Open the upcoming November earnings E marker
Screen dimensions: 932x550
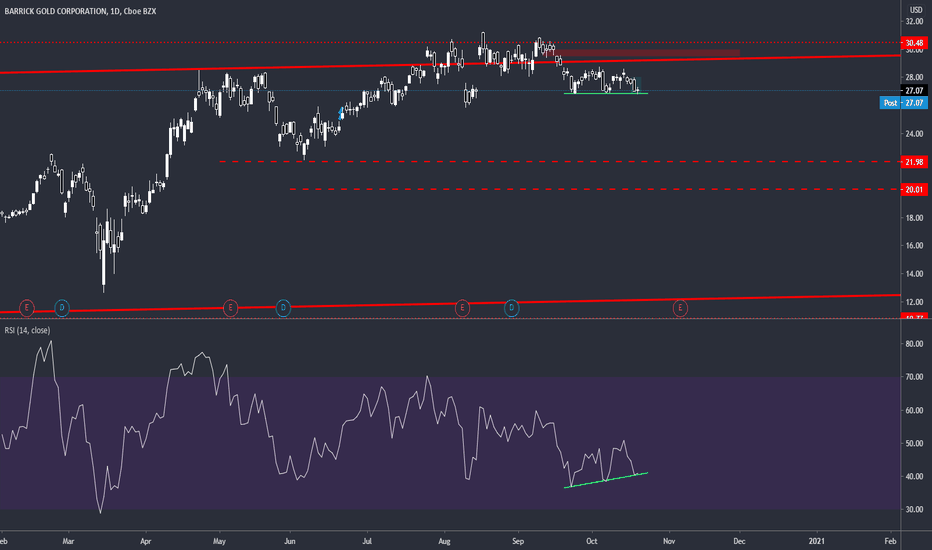[x=680, y=308]
